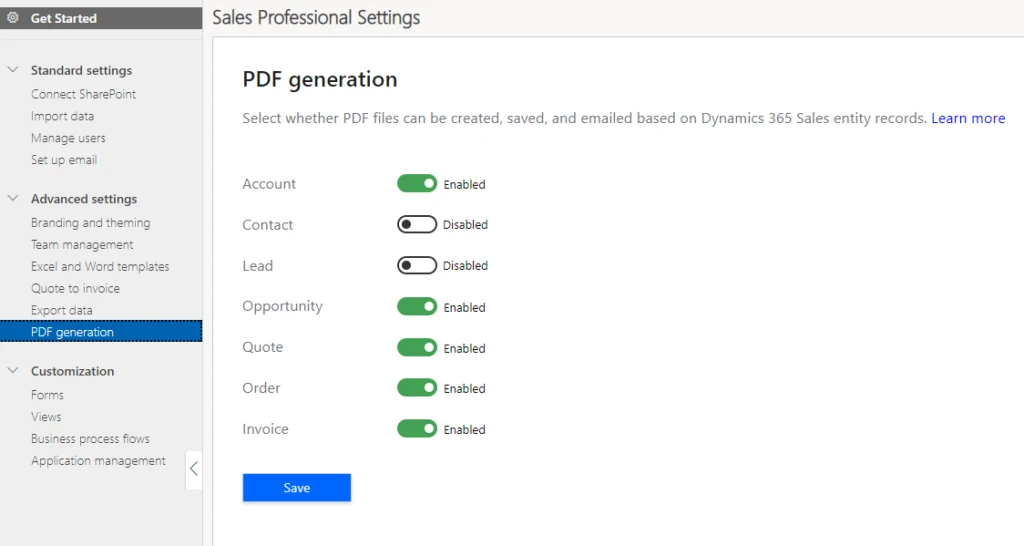The height and width of the screenshot is (546, 1024).
Task: Select Set up email
Action: tap(64, 160)
